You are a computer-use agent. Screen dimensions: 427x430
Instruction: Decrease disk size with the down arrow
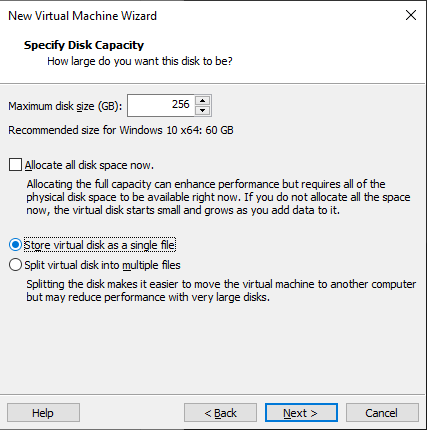(202, 110)
